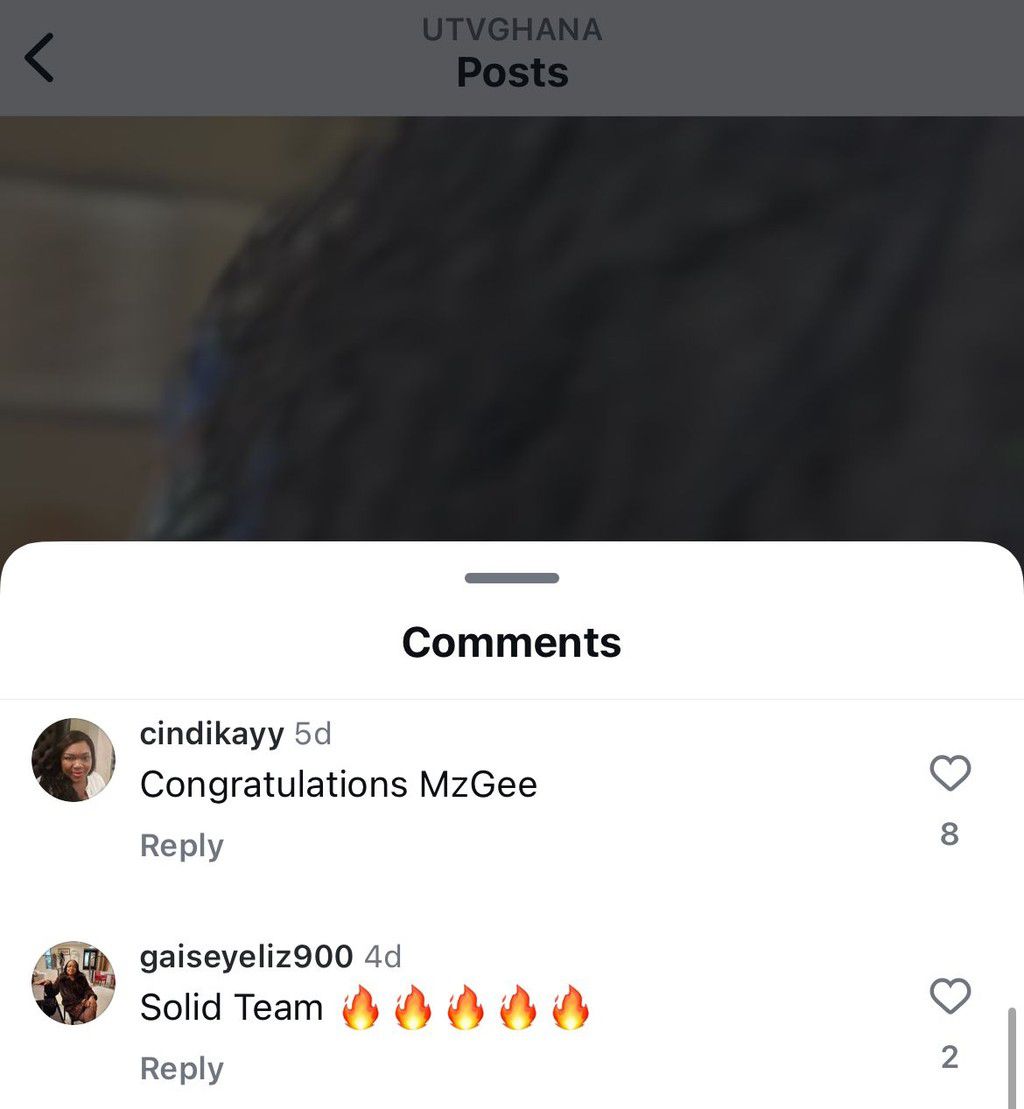Select the Congratulations MzGee comment text
Image resolution: width=1024 pixels, height=1109 pixels.
(x=339, y=784)
